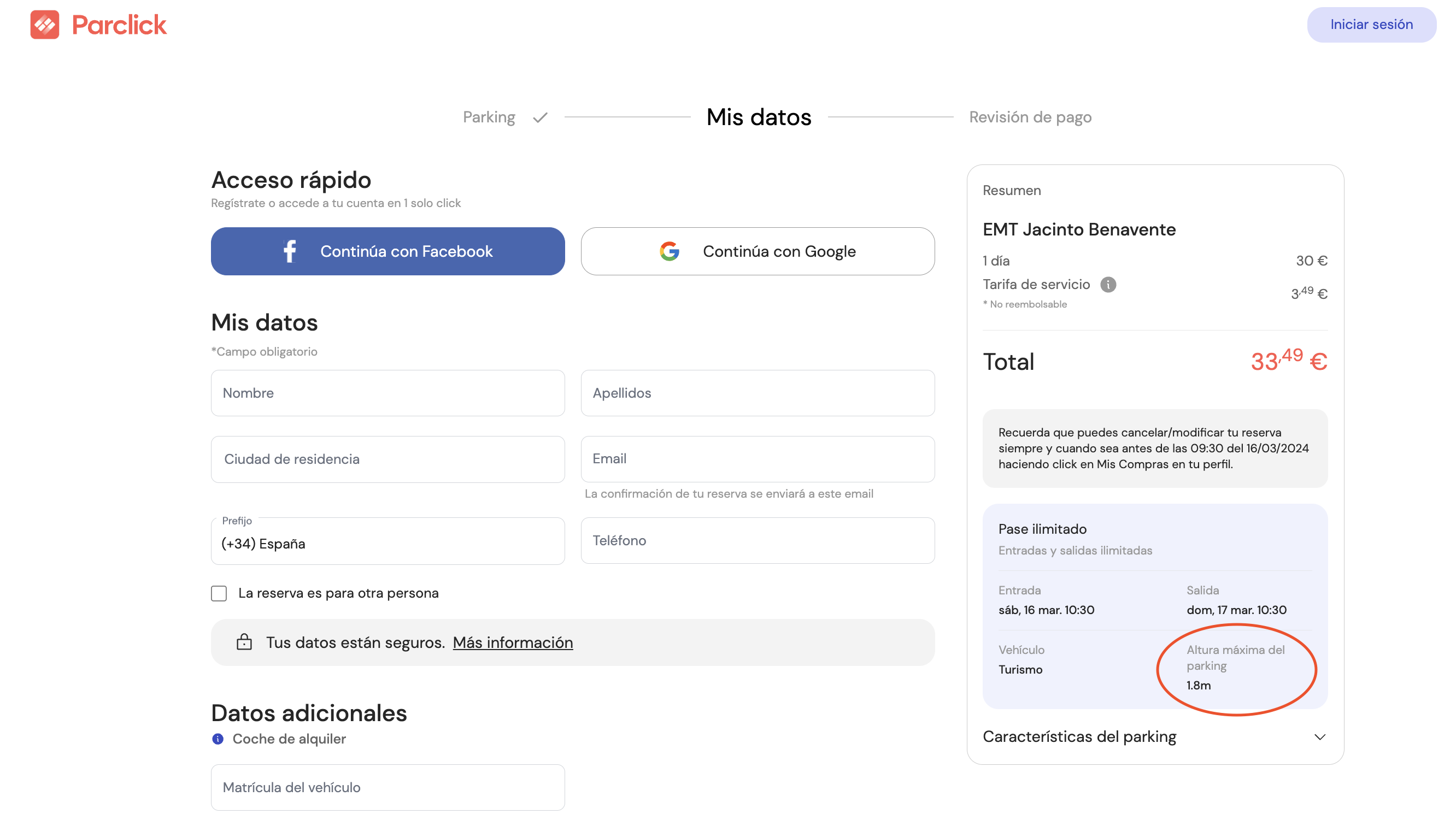Check 'La reserva es para otra persona'
The width and height of the screenshot is (1456, 814).
coord(219,593)
